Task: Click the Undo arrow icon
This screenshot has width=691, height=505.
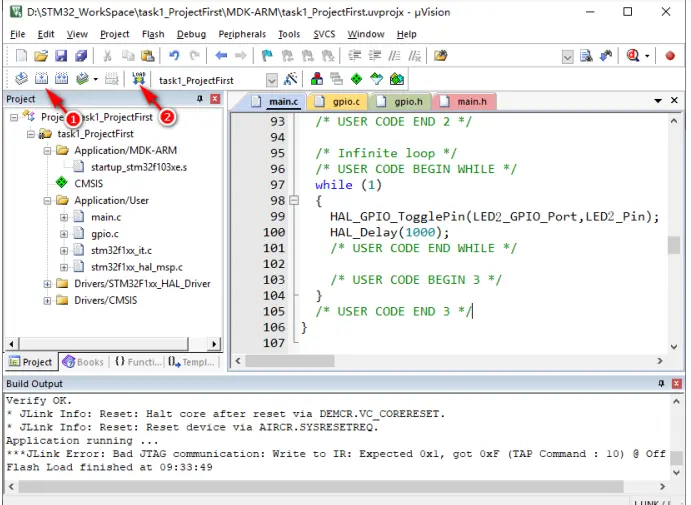Action: [x=174, y=56]
